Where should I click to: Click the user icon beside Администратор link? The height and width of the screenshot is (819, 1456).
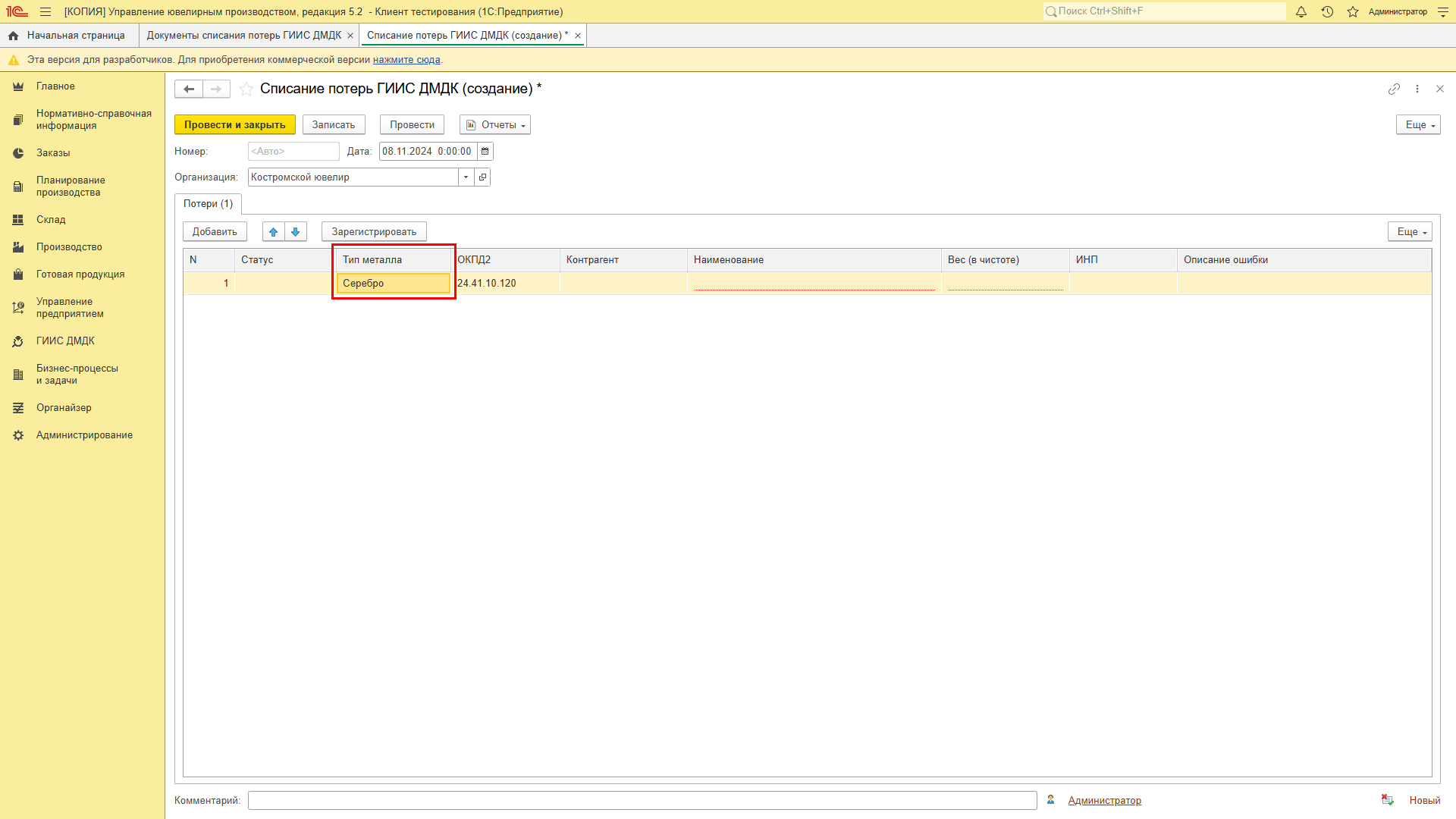pyautogui.click(x=1051, y=800)
